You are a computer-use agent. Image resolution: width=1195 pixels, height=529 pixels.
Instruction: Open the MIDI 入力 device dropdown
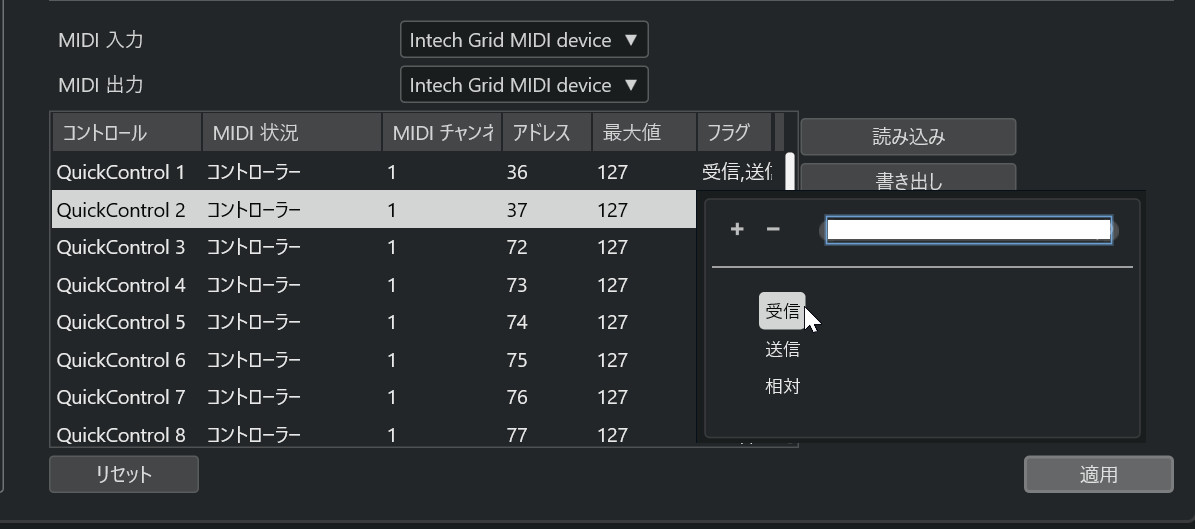tap(524, 41)
